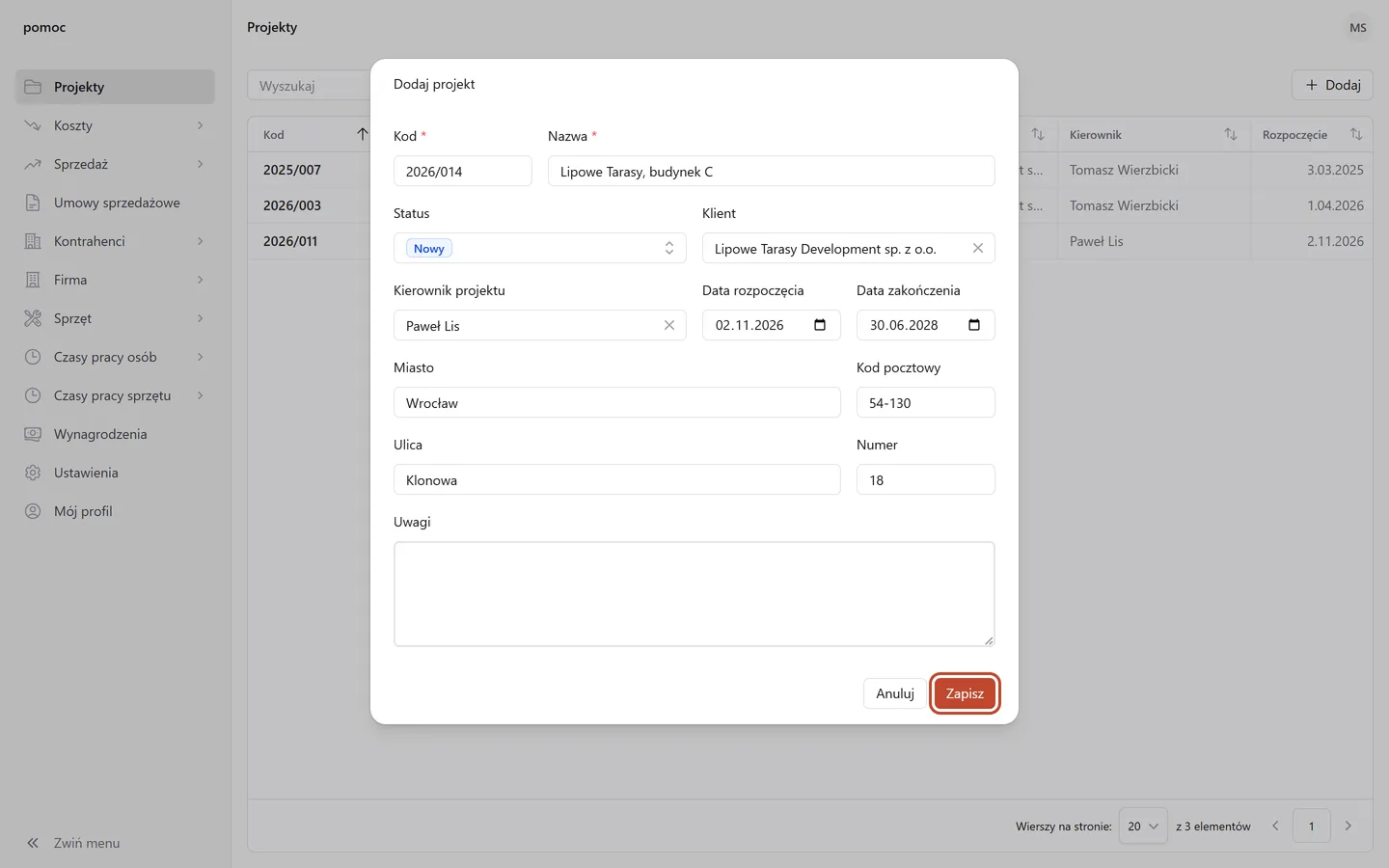
Task: Sort by the Kierownik column arrows
Action: [1231, 134]
